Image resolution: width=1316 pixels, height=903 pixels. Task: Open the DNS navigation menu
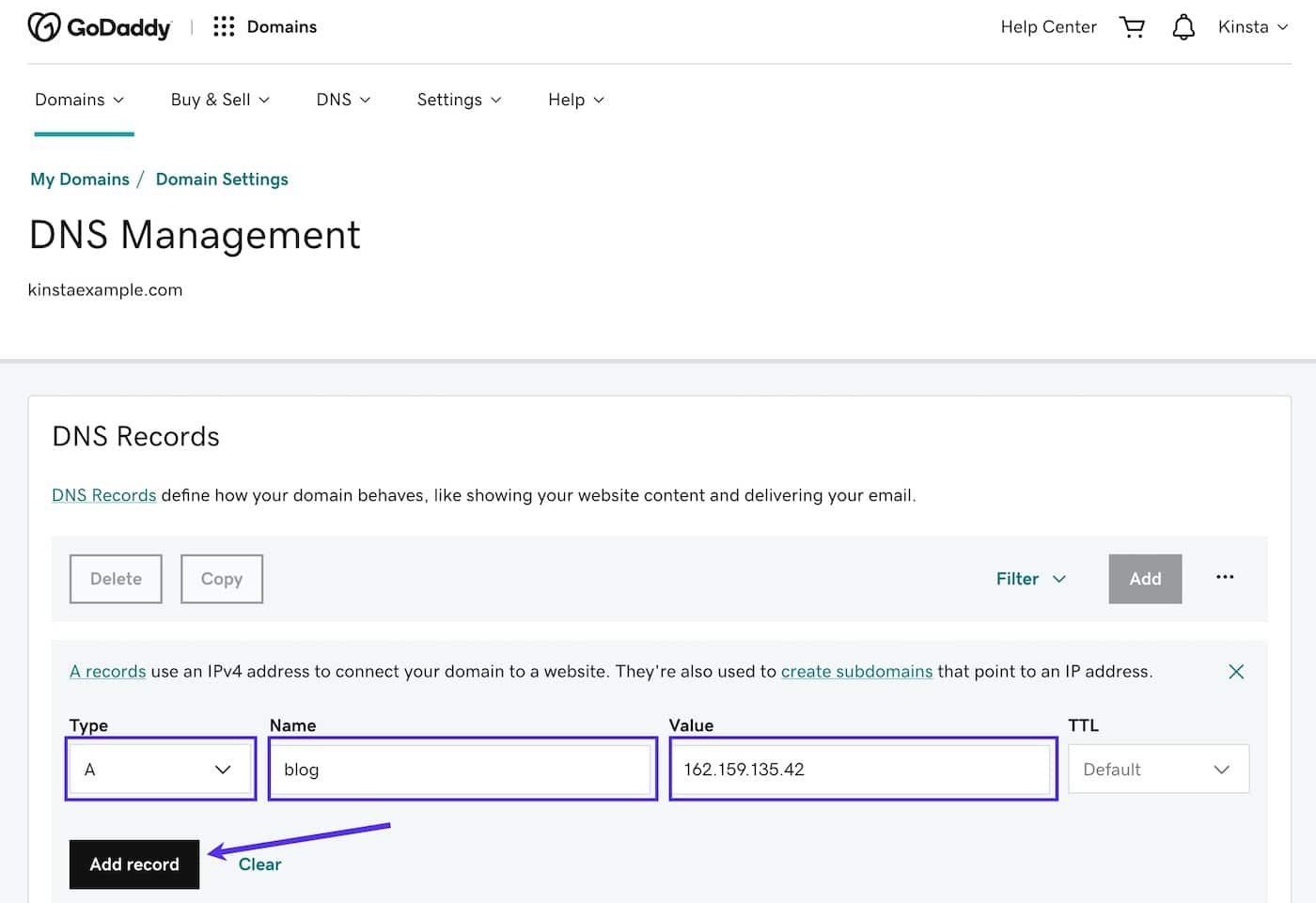click(x=343, y=100)
